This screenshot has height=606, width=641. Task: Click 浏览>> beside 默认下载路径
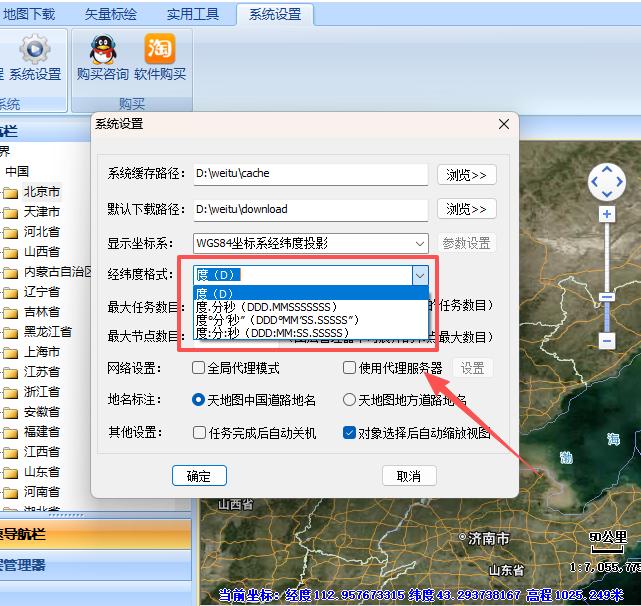[466, 209]
